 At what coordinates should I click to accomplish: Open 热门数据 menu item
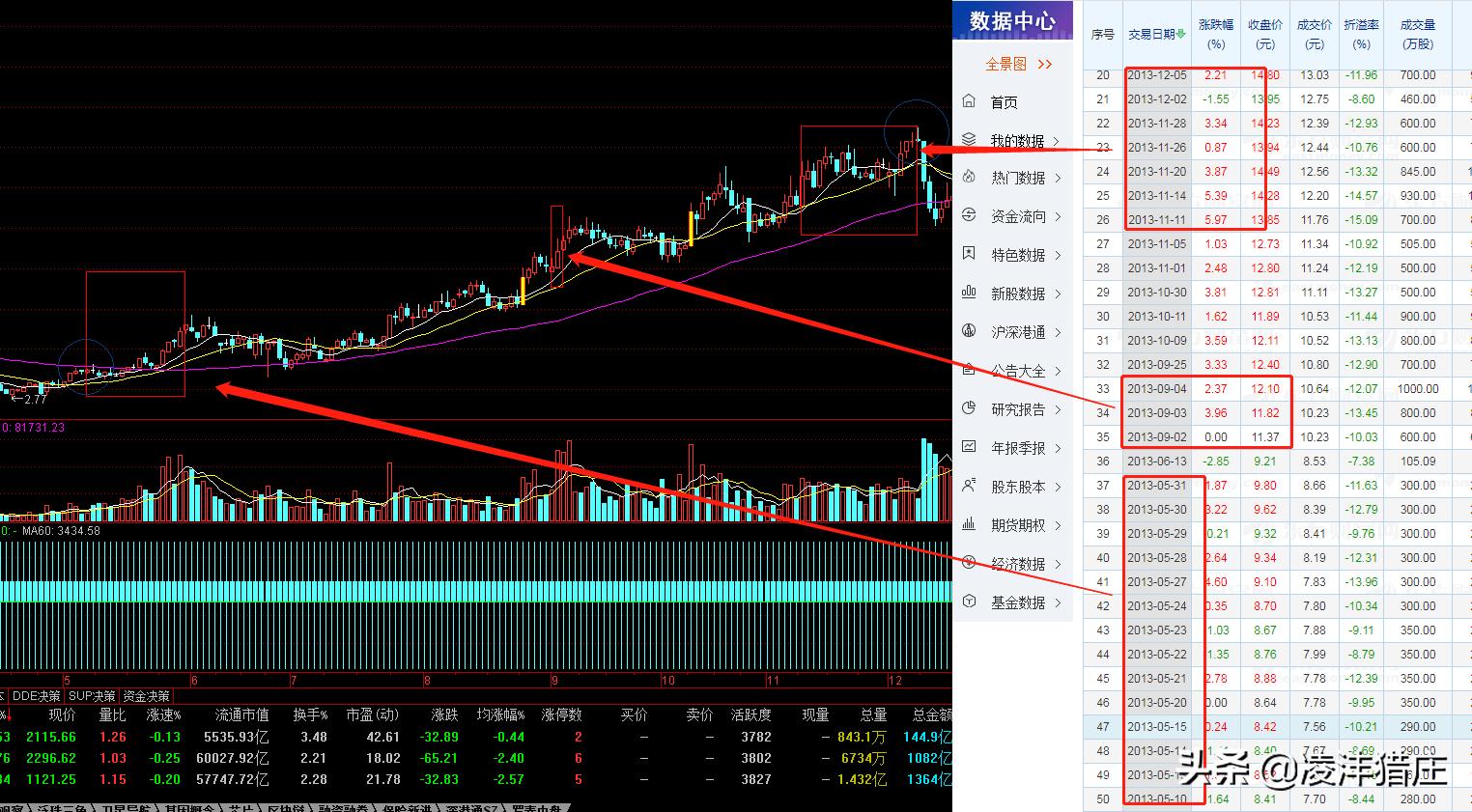coord(1018,179)
